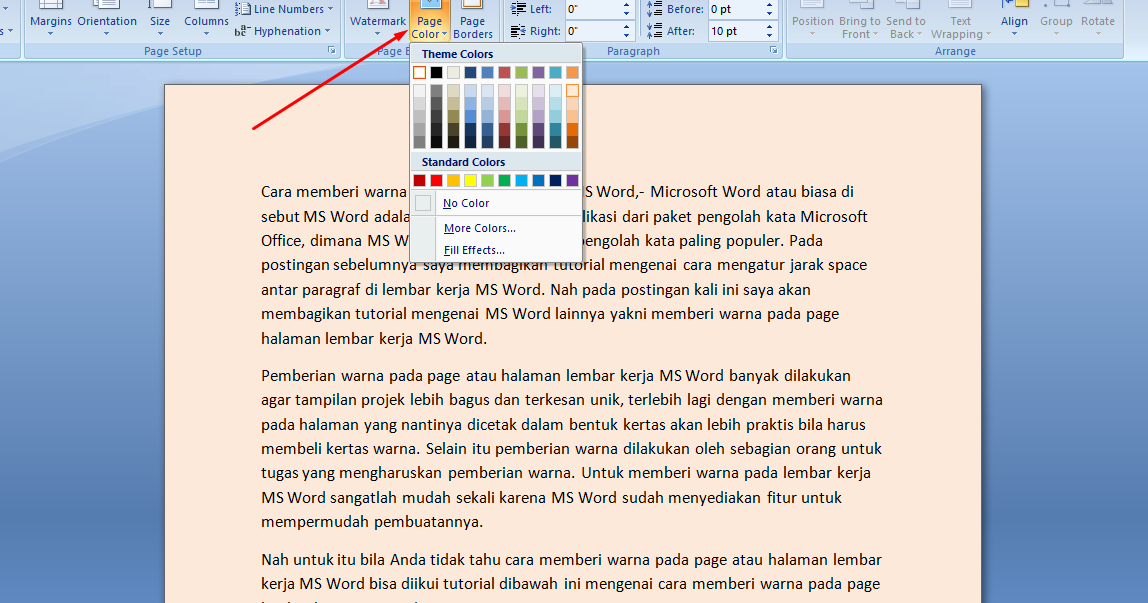Select the light blue standard color
The width and height of the screenshot is (1148, 603).
click(x=521, y=181)
